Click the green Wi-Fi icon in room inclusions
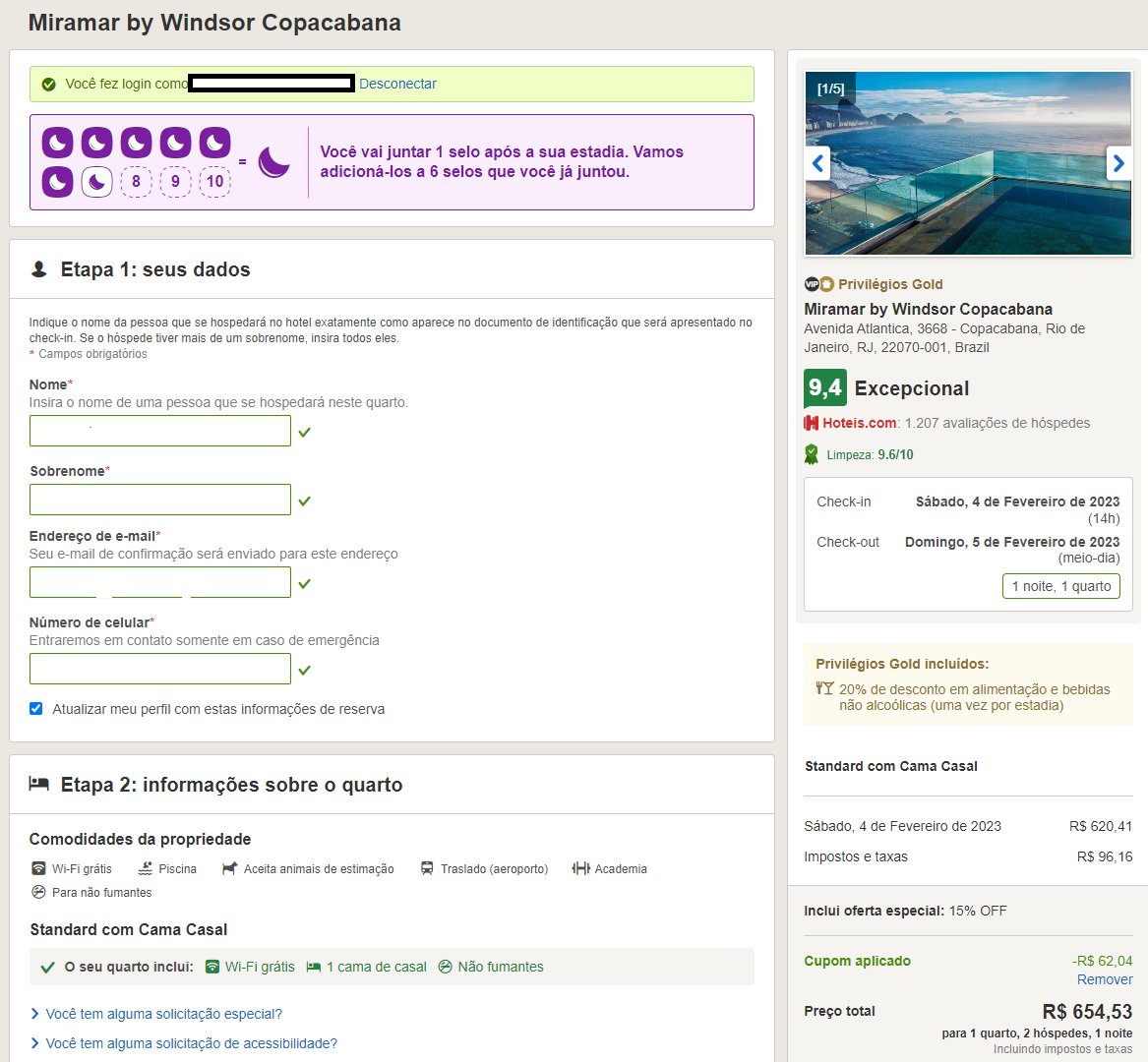Image resolution: width=1148 pixels, height=1062 pixels. pos(212,967)
